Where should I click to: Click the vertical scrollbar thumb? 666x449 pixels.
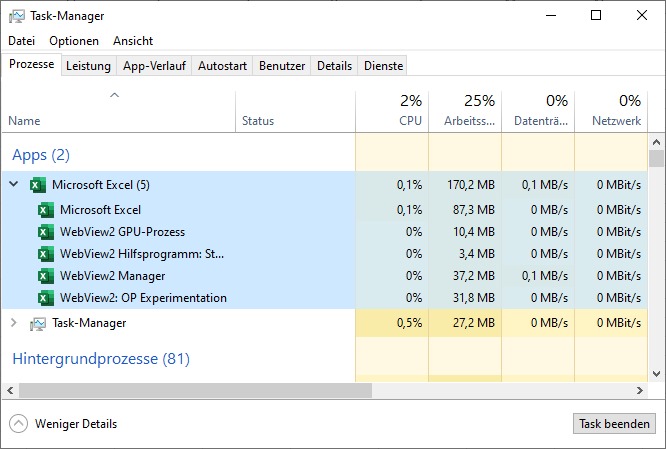click(x=656, y=158)
